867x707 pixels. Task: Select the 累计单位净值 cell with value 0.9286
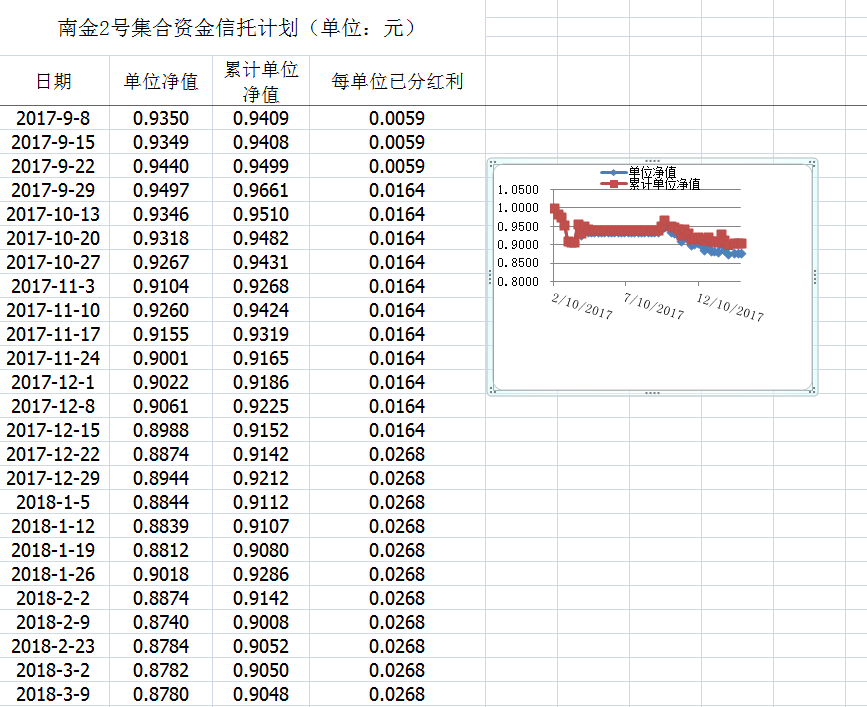[261, 574]
